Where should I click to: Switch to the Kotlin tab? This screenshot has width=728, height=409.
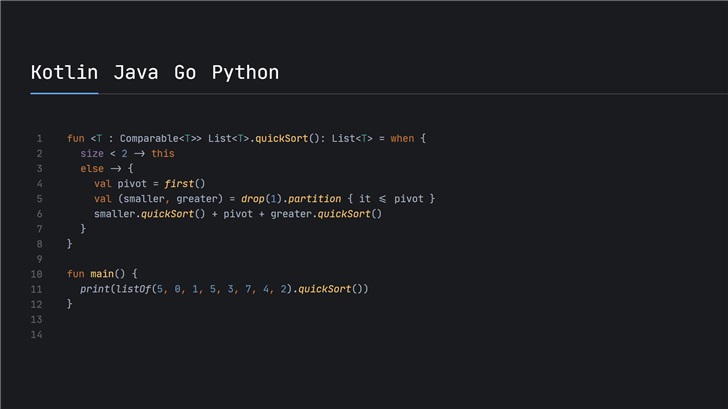(64, 73)
